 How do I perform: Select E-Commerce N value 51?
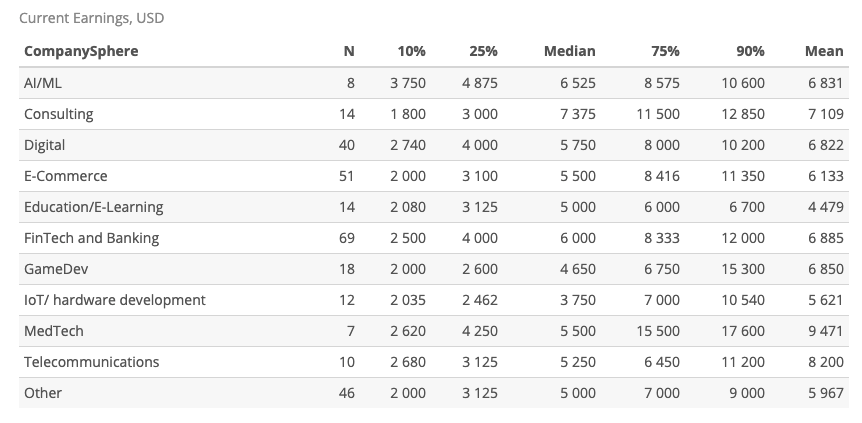point(347,176)
